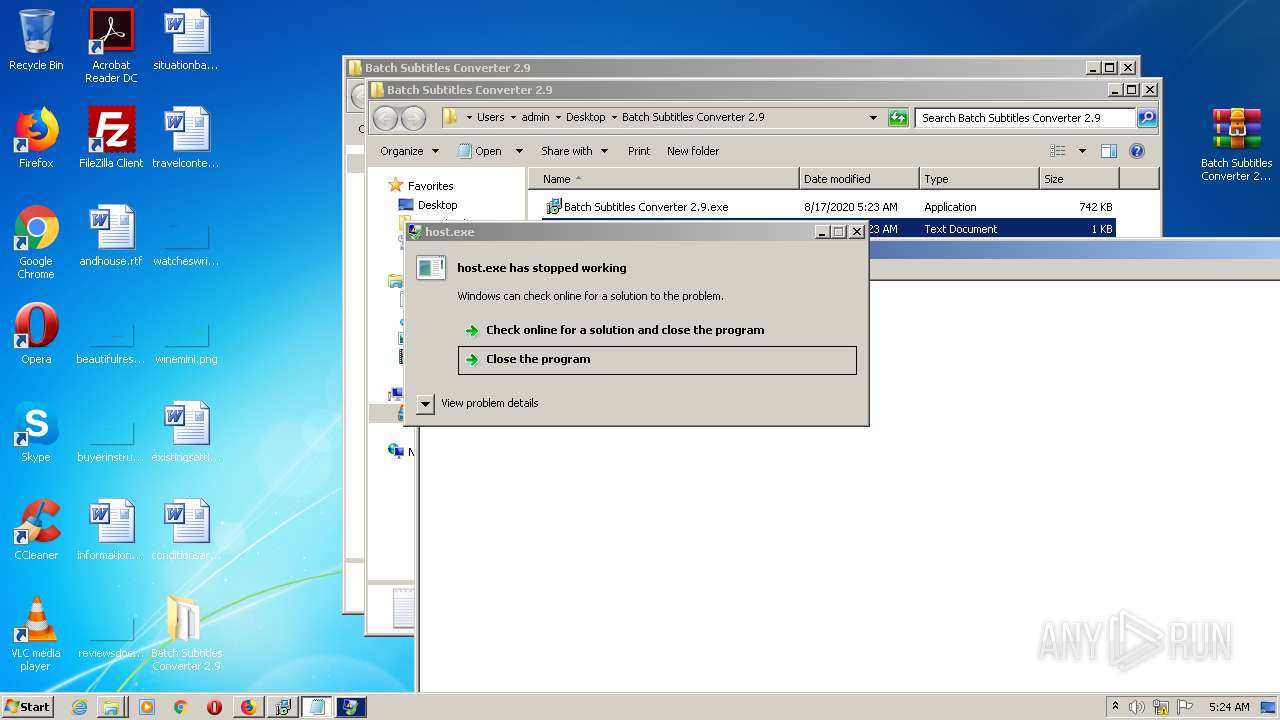Click the Explorer search magnifier icon
Viewport: 1280px width, 720px height.
click(1147, 117)
